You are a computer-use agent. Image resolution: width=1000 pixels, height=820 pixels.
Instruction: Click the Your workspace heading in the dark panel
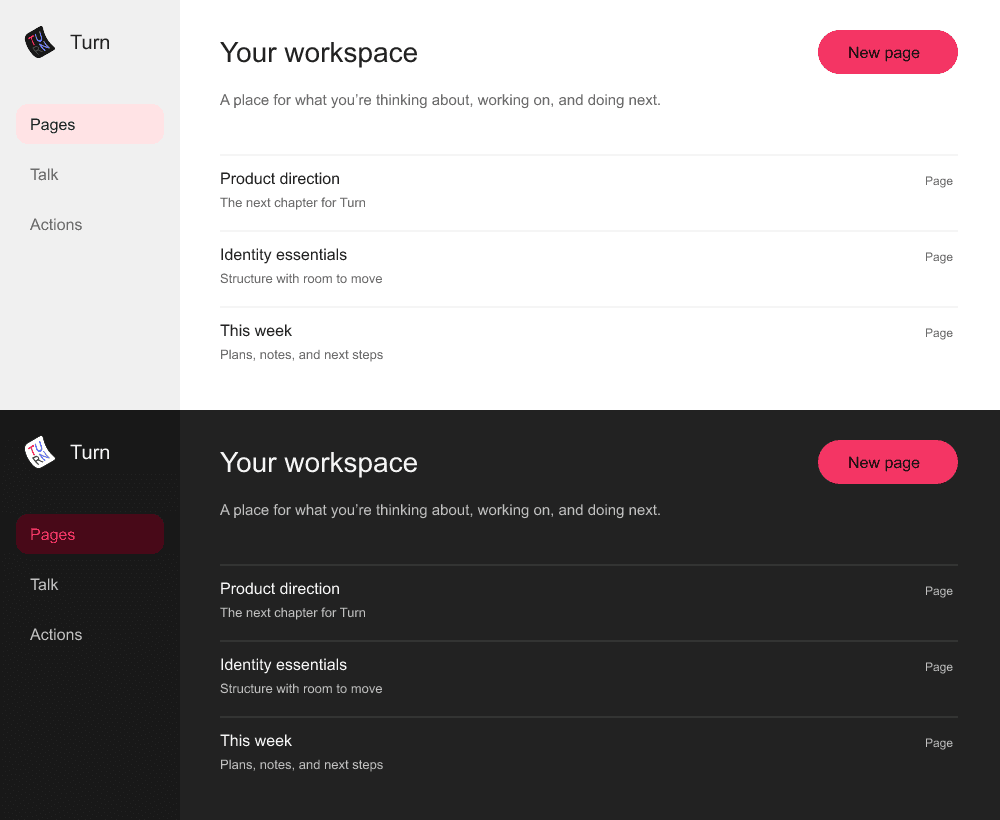[319, 463]
